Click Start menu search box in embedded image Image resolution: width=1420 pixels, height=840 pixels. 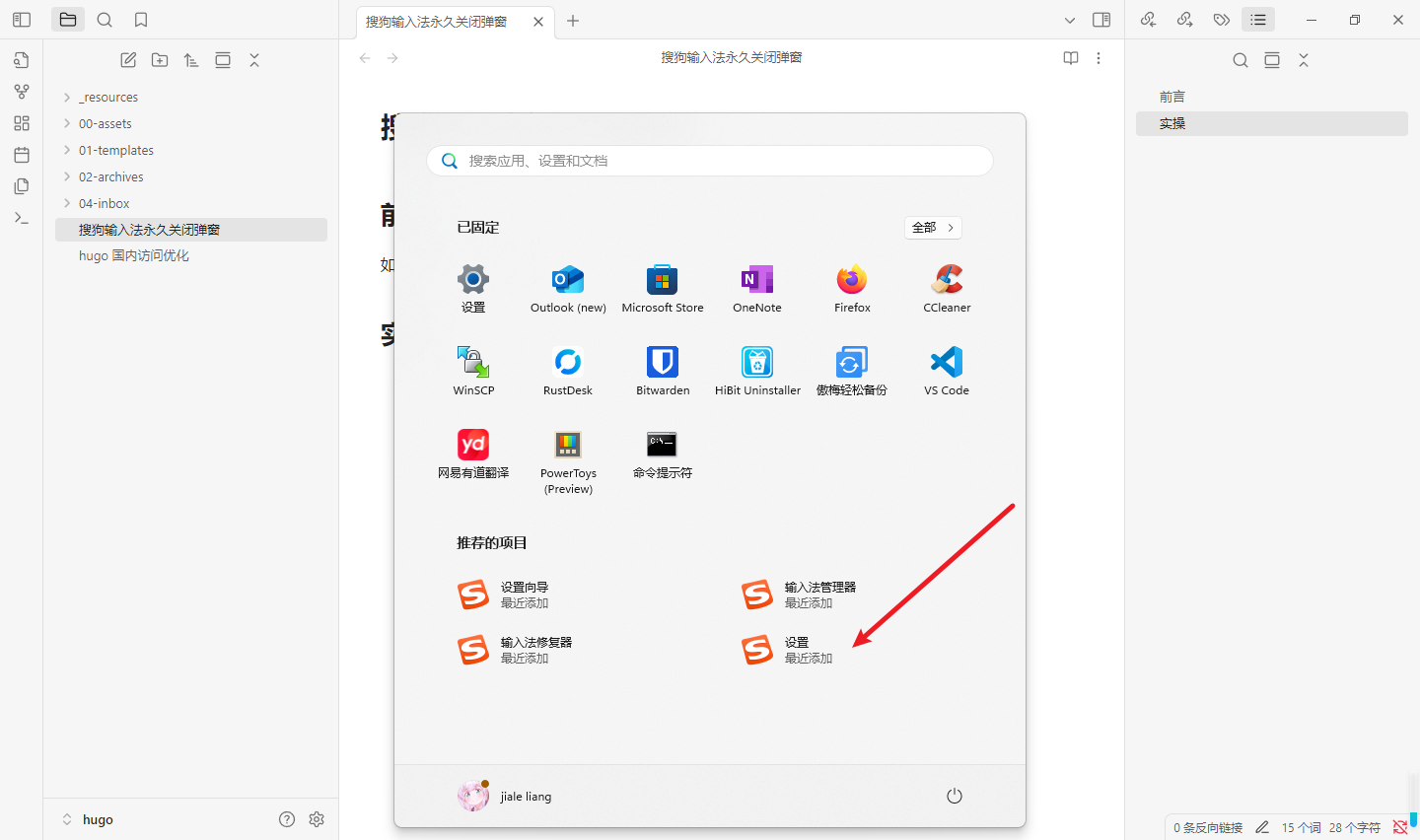710,161
